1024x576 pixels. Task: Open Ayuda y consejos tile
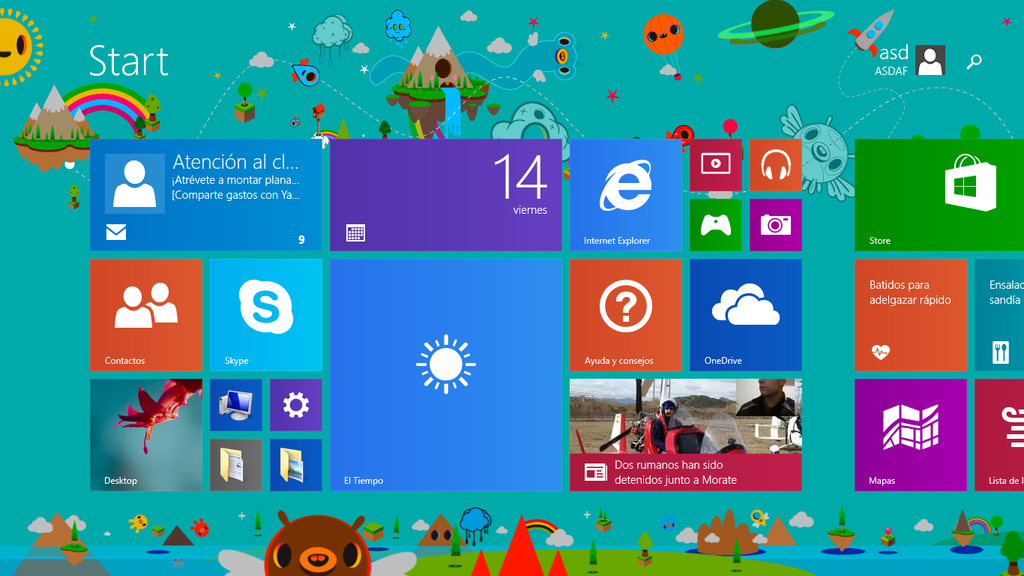(625, 315)
